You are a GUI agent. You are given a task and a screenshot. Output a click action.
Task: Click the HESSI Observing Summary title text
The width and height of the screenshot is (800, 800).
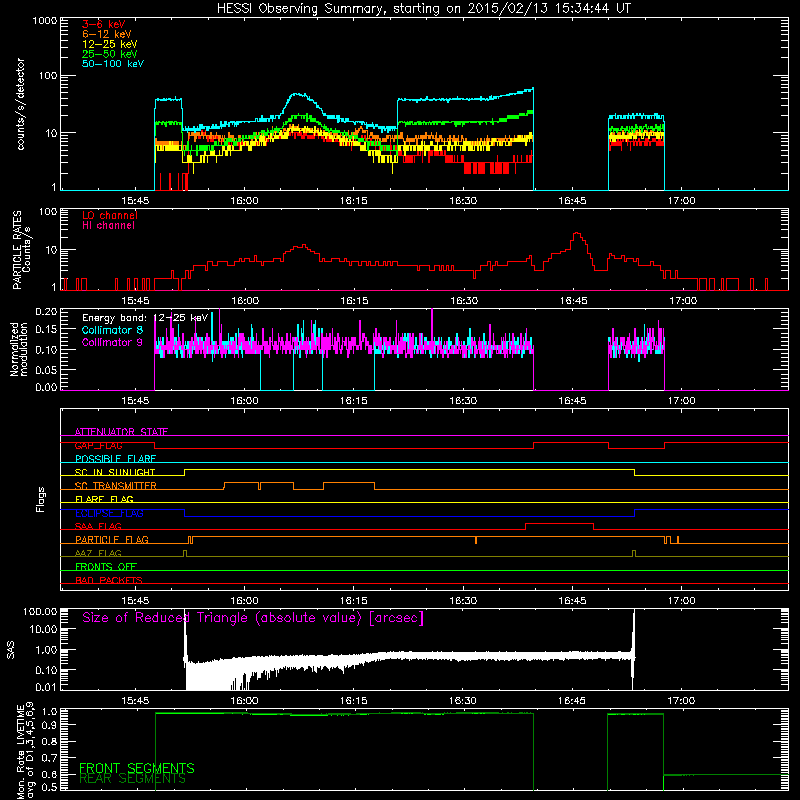[424, 9]
